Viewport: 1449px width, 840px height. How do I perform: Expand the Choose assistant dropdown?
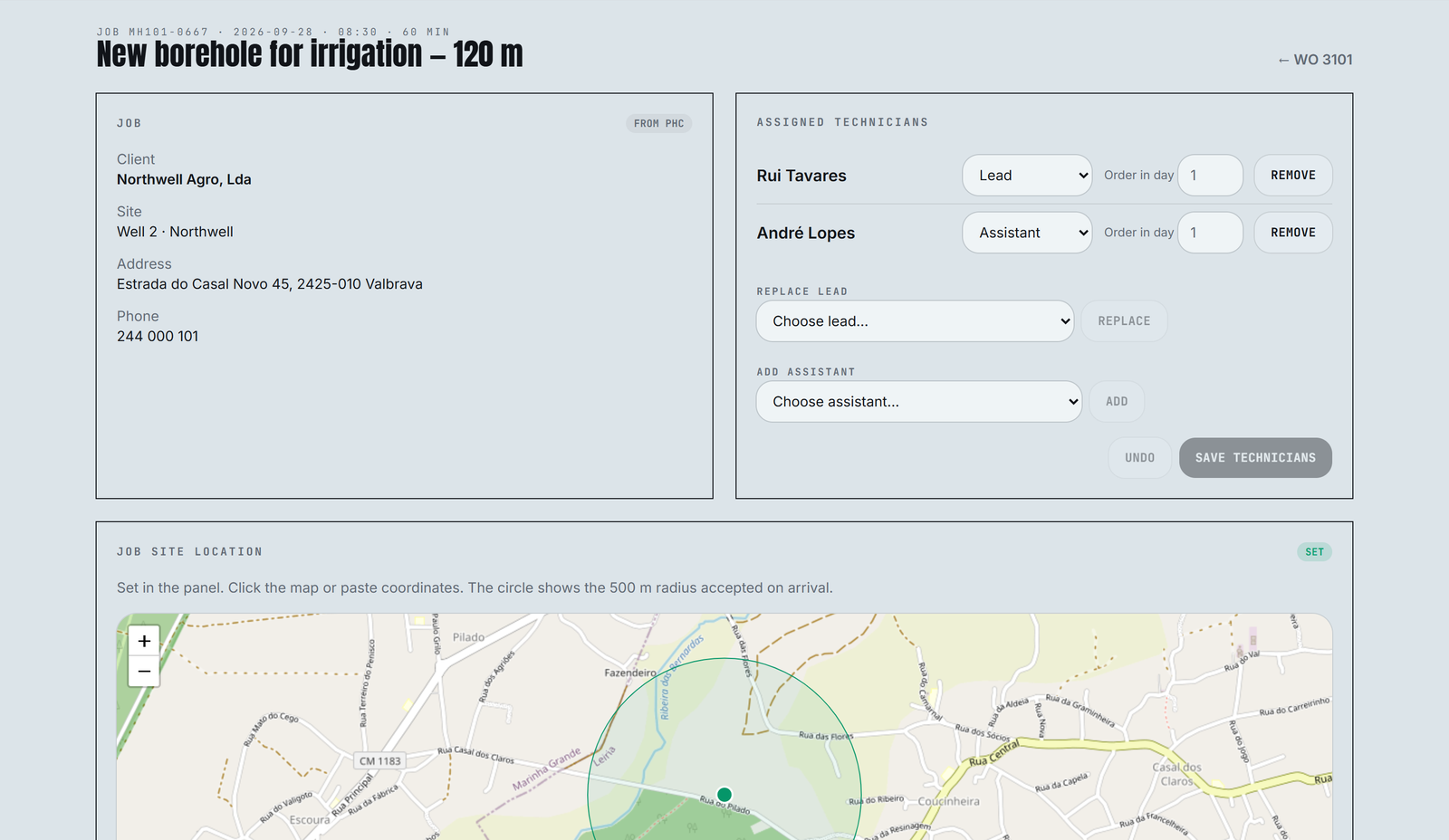tap(919, 402)
